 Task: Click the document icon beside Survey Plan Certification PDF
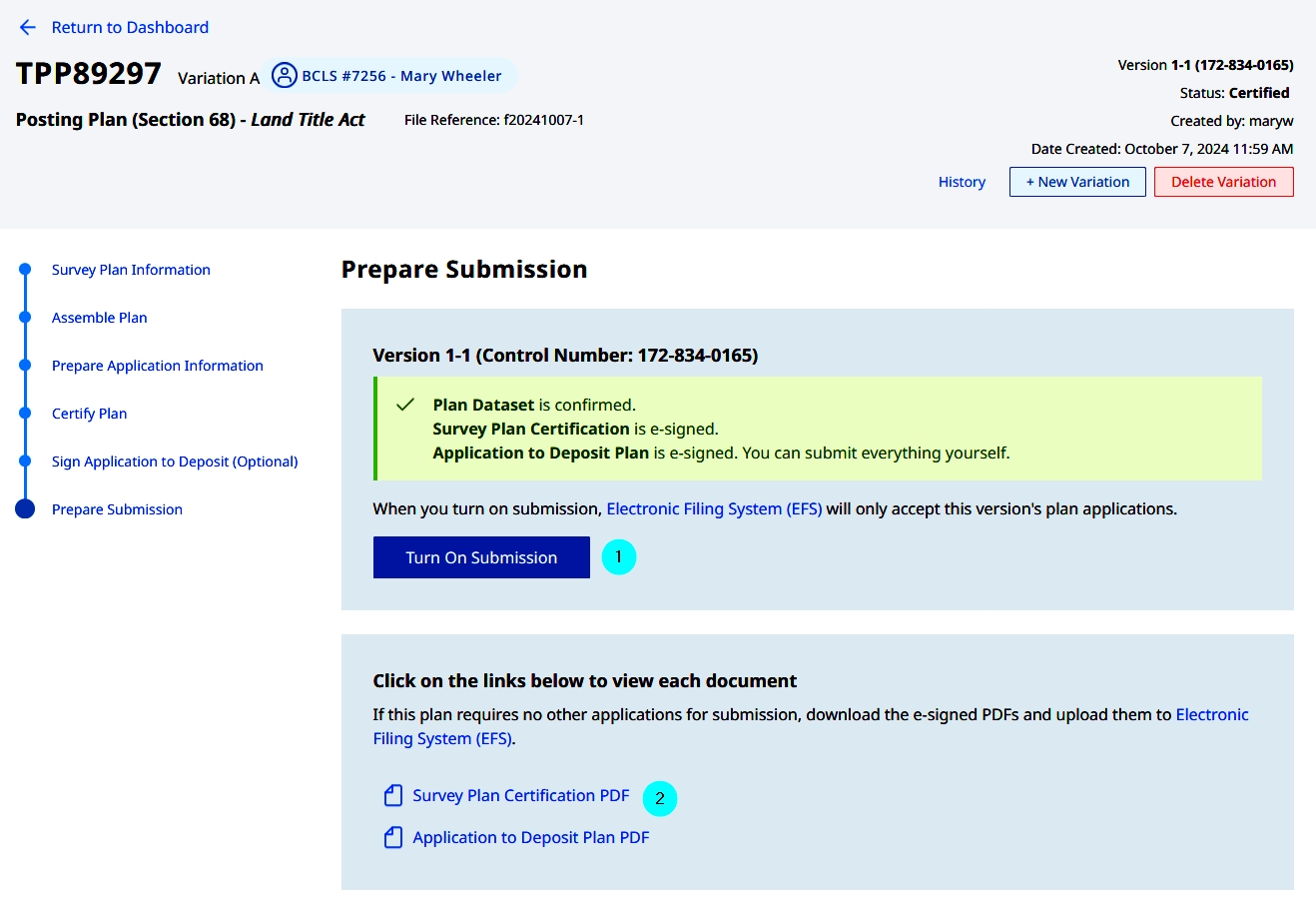tap(393, 795)
